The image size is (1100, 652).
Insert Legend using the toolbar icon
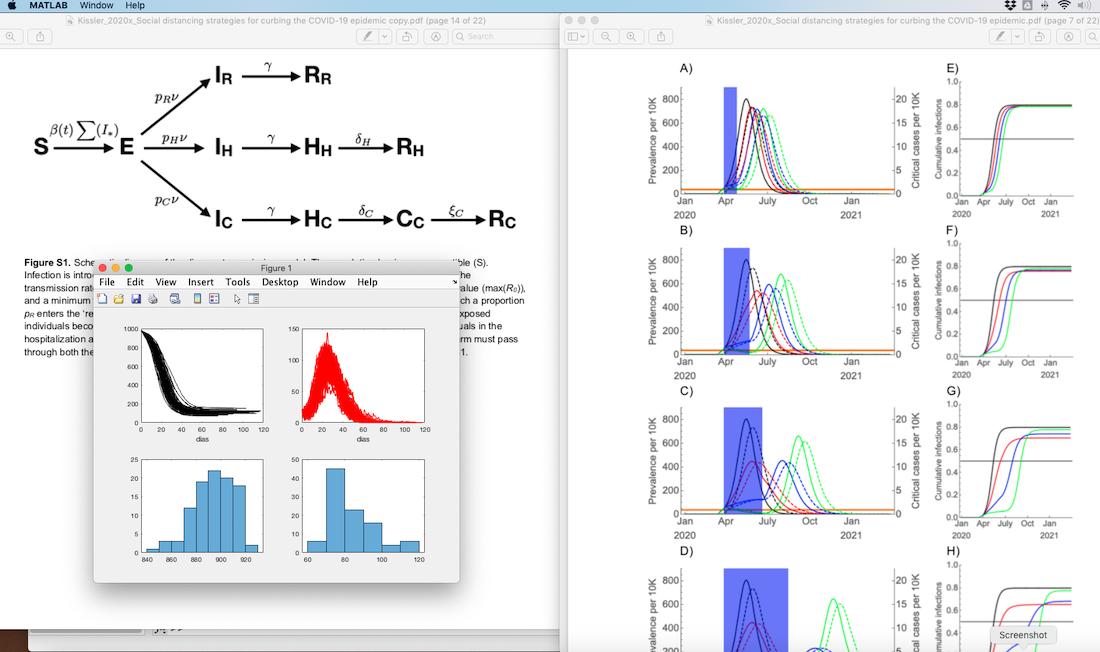[214, 299]
